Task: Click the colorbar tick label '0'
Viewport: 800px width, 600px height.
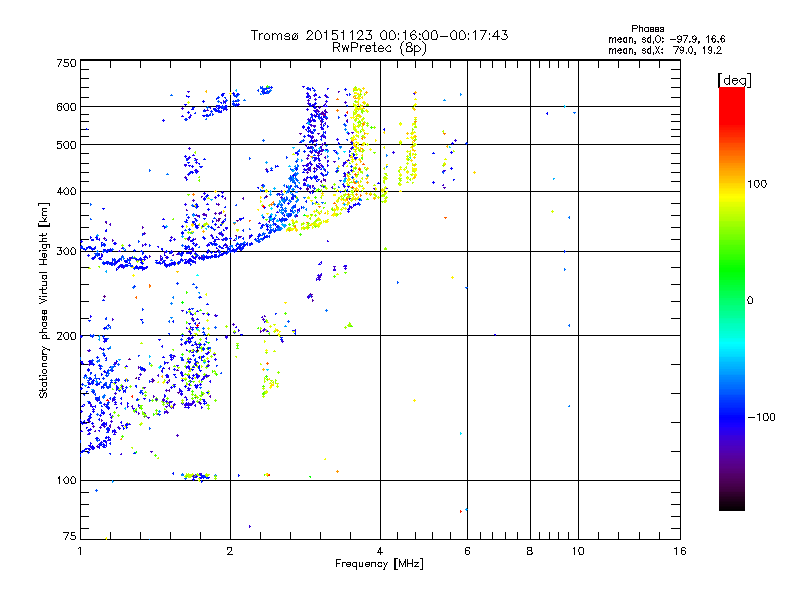Action: point(750,301)
